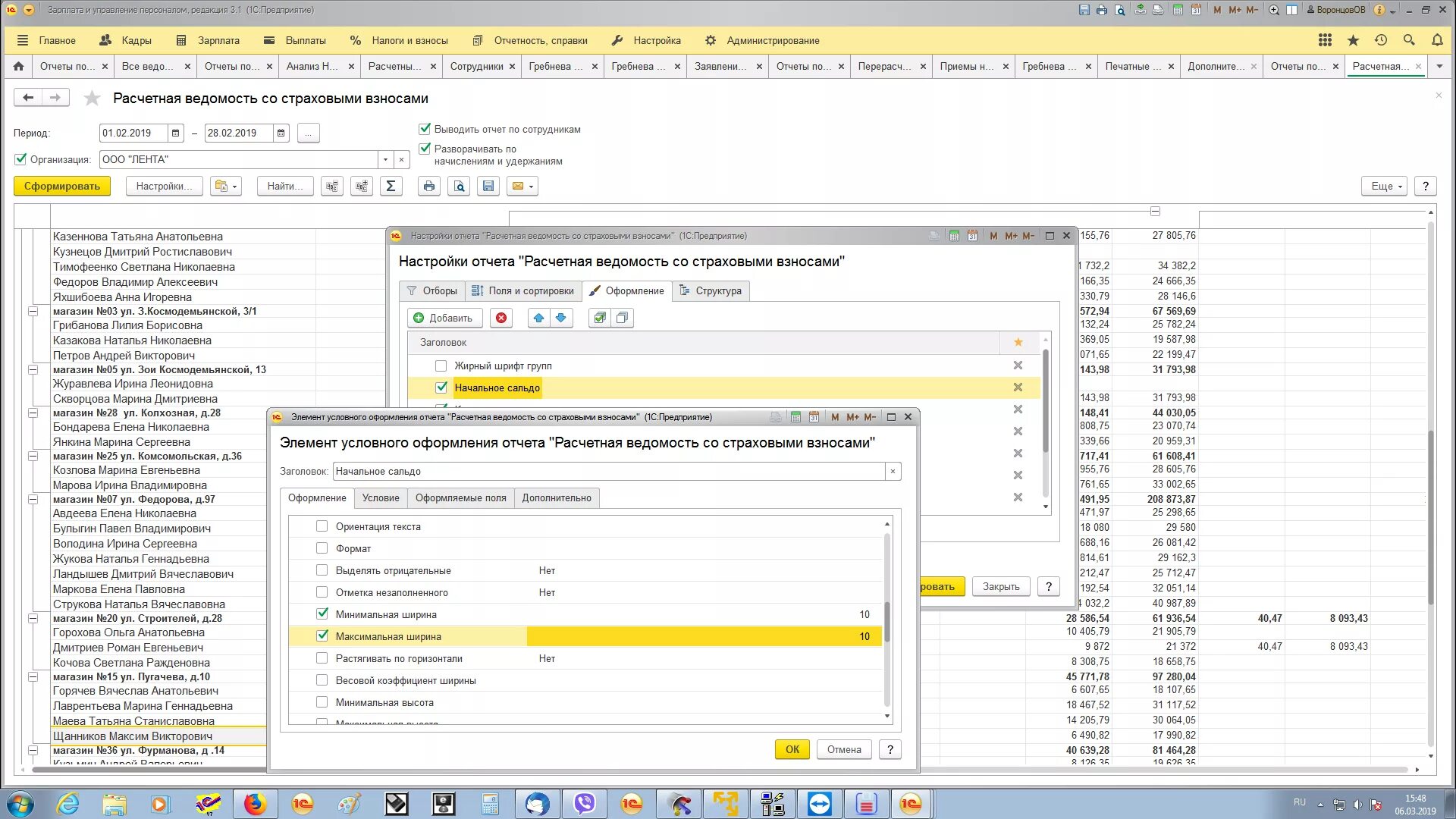The width and height of the screenshot is (1456, 819).
Task: Click the sum (sigma) icon in toolbar
Action: (x=391, y=187)
